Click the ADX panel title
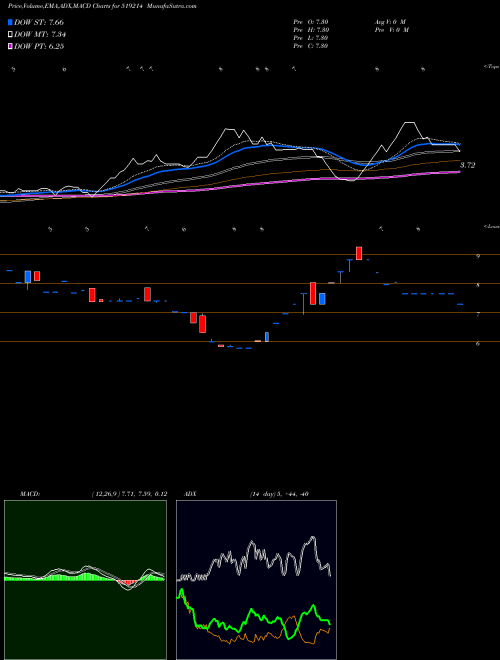 coord(189,494)
